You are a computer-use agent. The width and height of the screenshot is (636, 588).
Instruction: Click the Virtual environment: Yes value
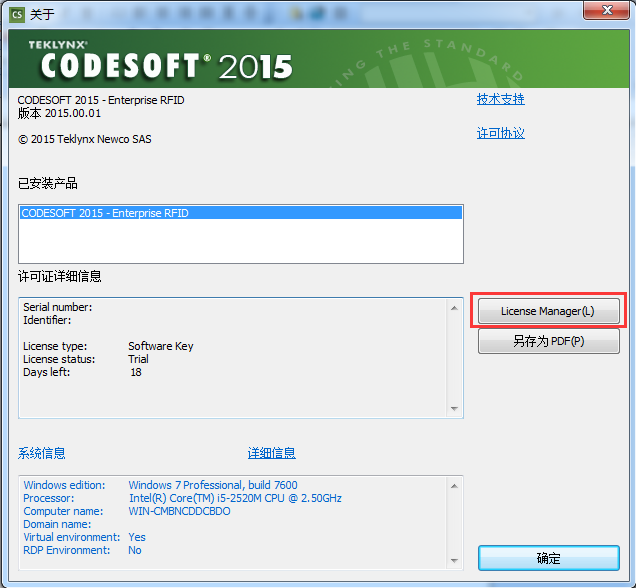tap(137, 537)
